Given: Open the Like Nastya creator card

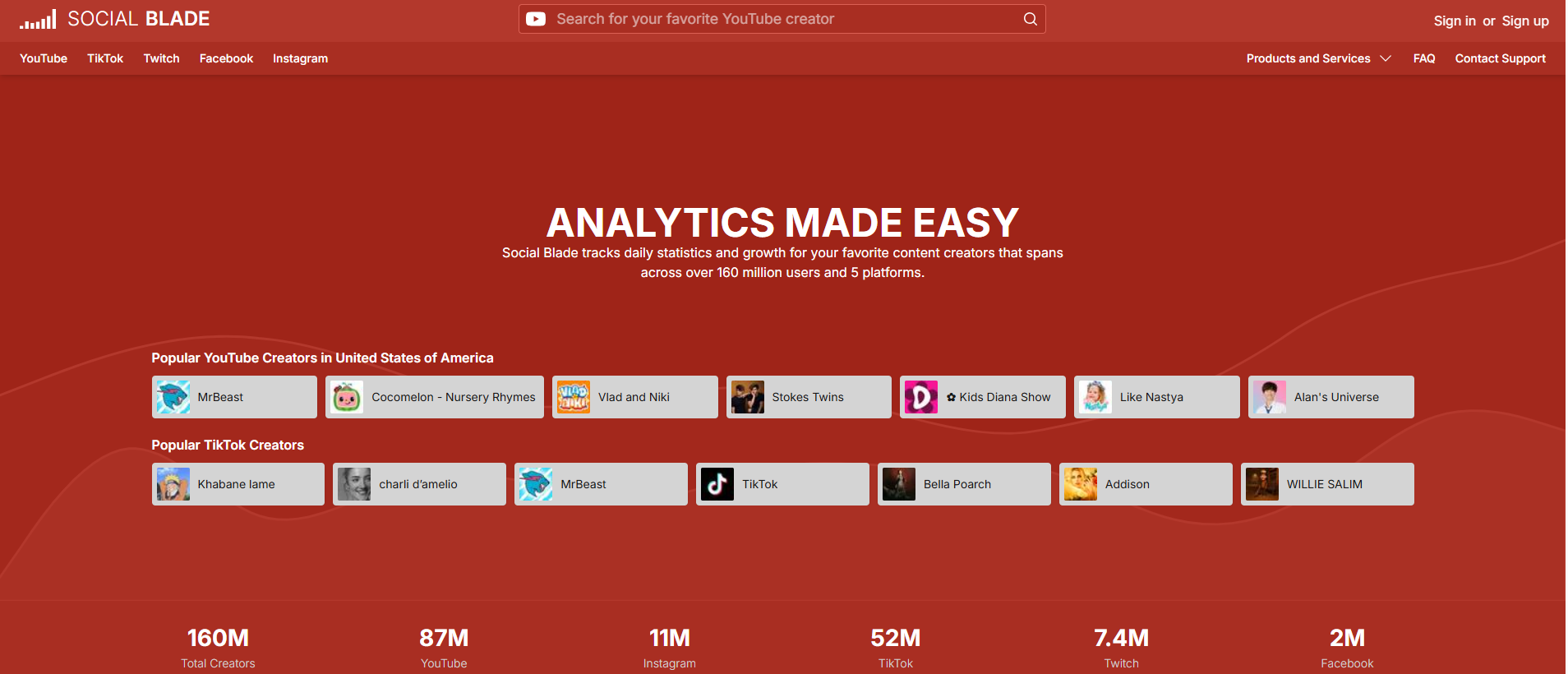Looking at the screenshot, I should click(1157, 397).
